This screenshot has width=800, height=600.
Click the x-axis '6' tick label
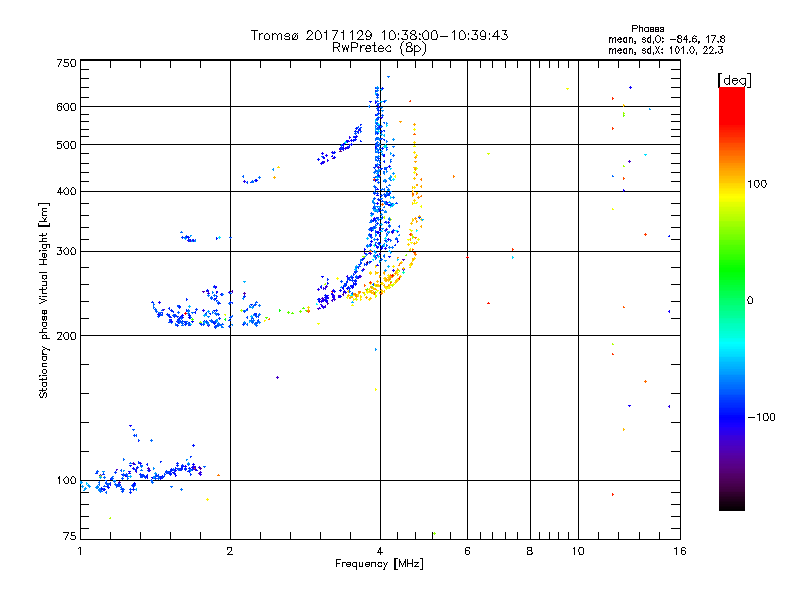tap(467, 551)
